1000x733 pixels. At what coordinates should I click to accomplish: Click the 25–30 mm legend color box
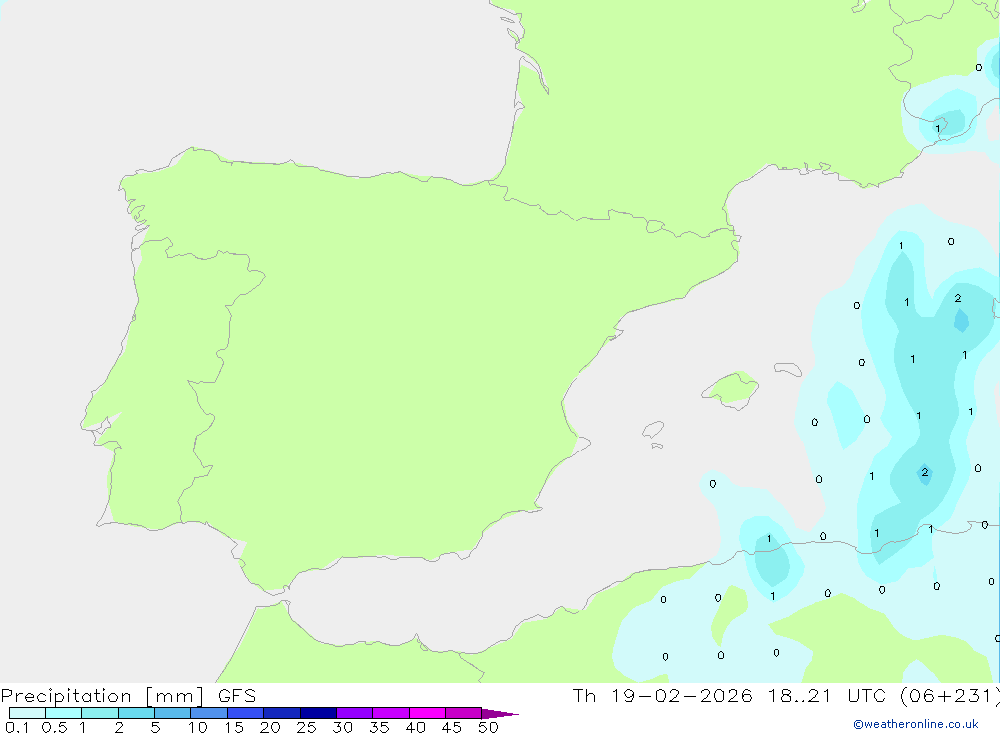click(x=318, y=713)
